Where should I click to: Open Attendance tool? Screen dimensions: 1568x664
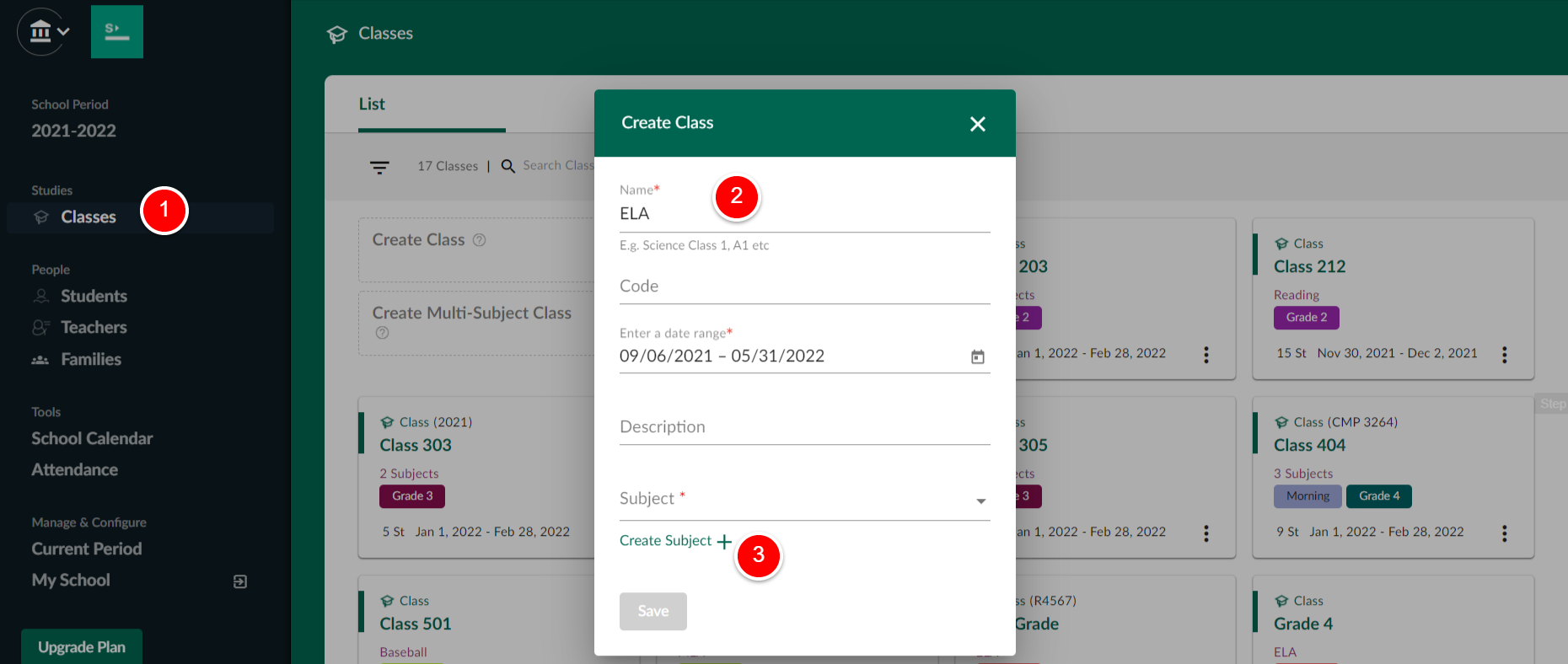pyautogui.click(x=74, y=470)
